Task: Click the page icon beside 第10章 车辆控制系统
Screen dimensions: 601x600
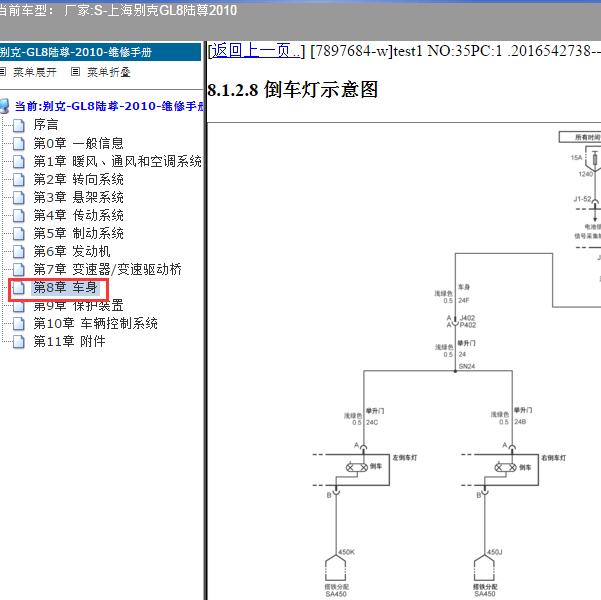Action: pos(18,324)
